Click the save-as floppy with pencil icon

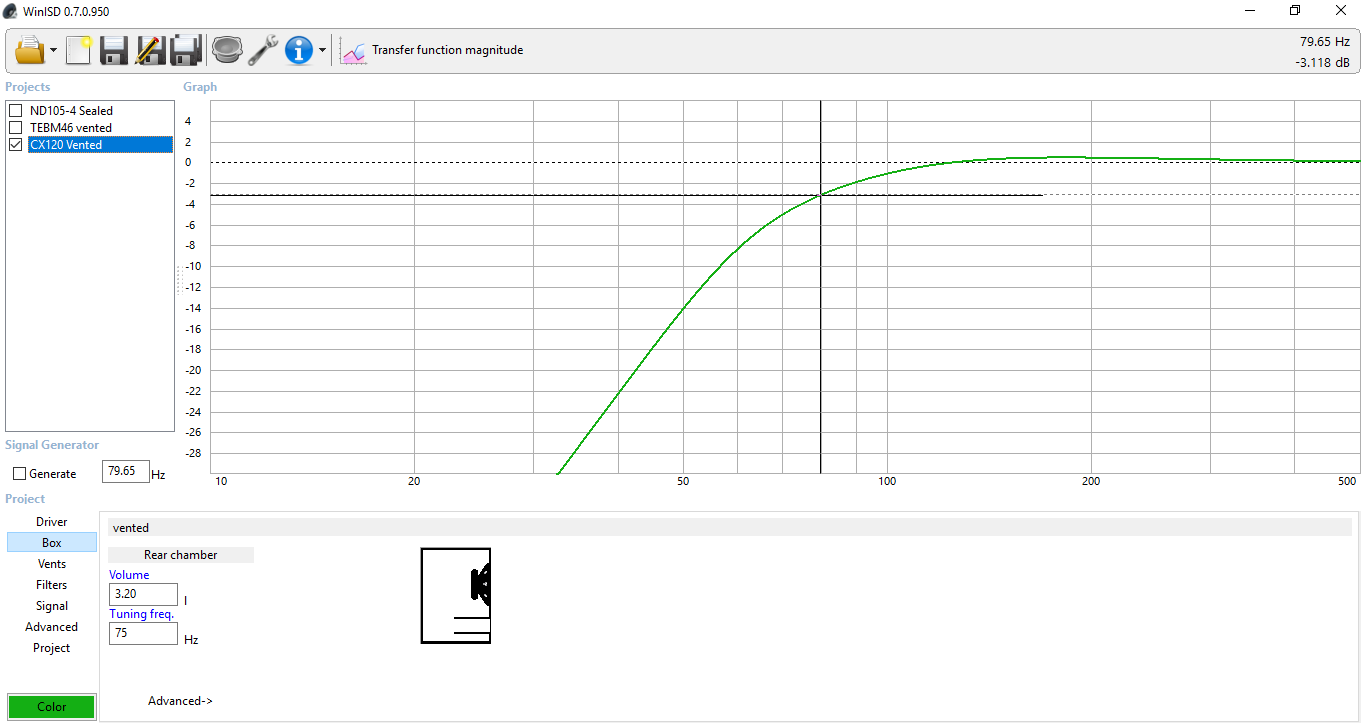[150, 49]
